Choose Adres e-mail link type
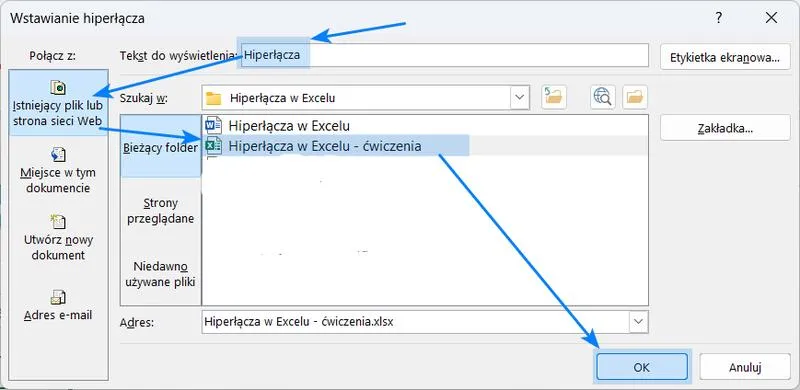The width and height of the screenshot is (800, 390). pyautogui.click(x=58, y=305)
